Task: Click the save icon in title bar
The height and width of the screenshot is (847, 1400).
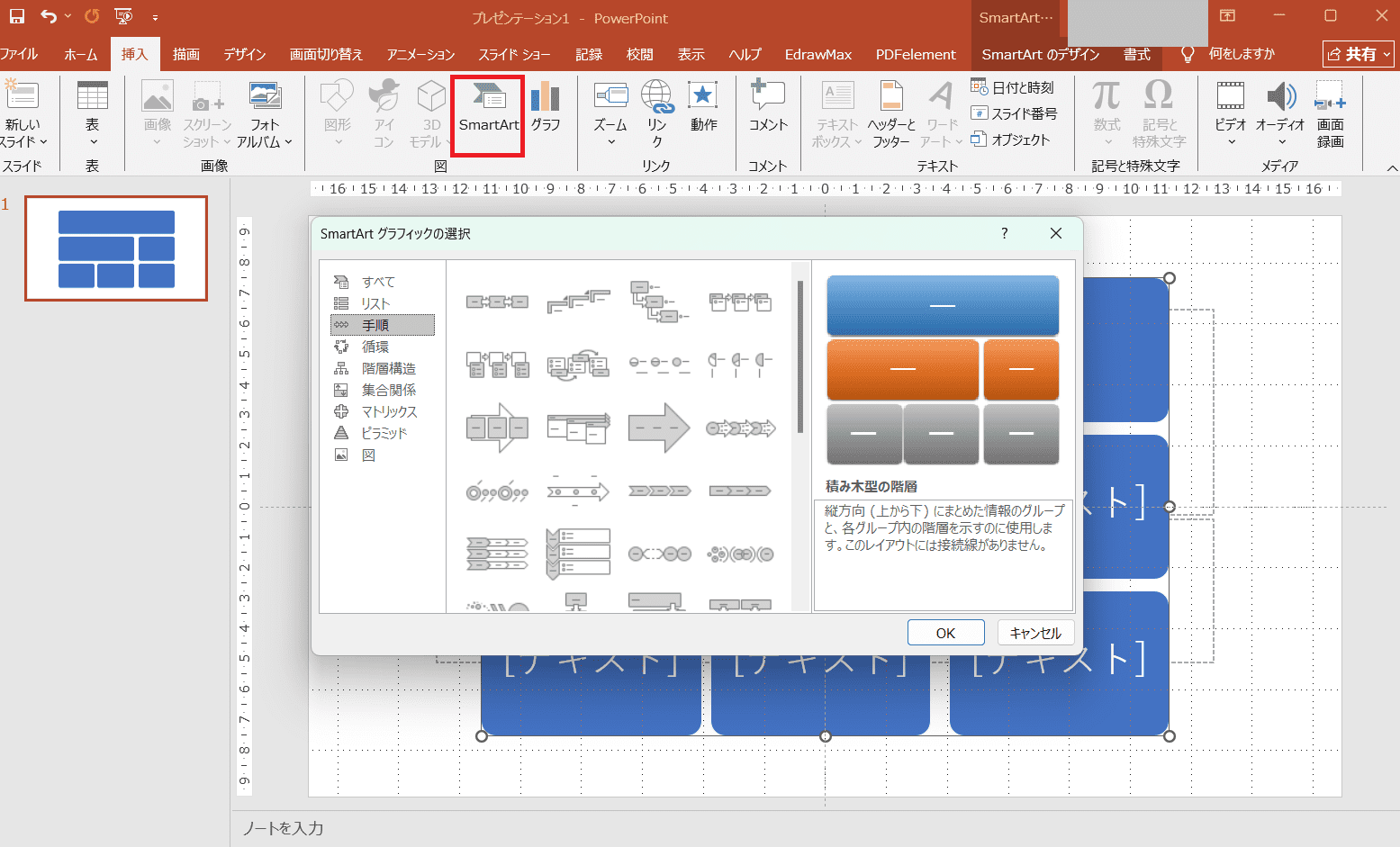Action: click(16, 16)
